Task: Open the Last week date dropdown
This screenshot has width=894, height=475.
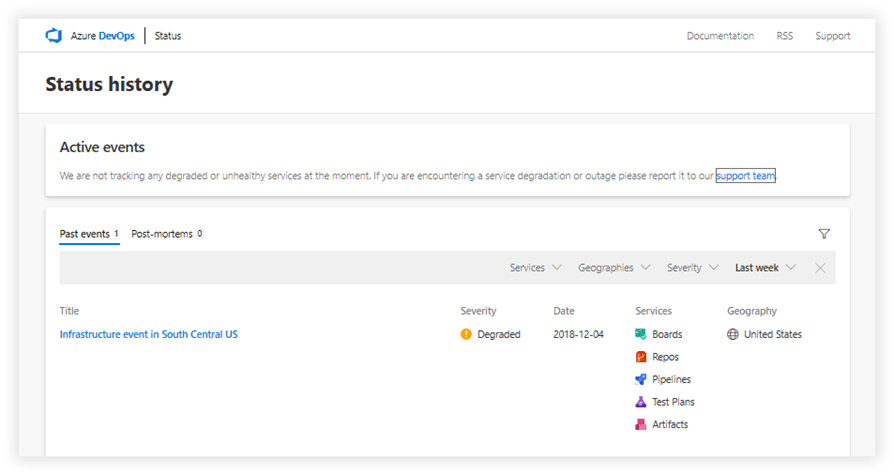Action: click(765, 268)
